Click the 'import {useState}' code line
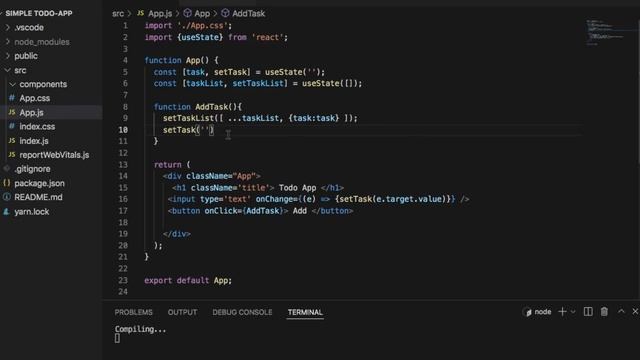Screen dimensions: 640x360 216,37
